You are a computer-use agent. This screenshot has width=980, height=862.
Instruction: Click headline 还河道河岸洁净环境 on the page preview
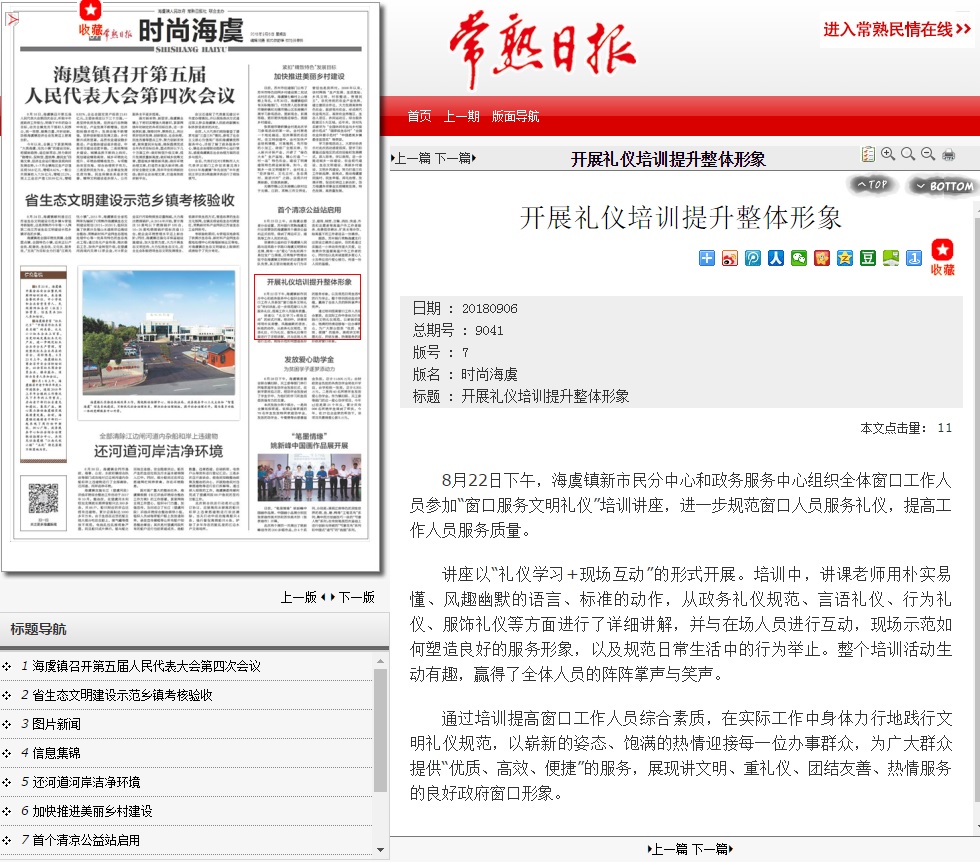[x=158, y=451]
